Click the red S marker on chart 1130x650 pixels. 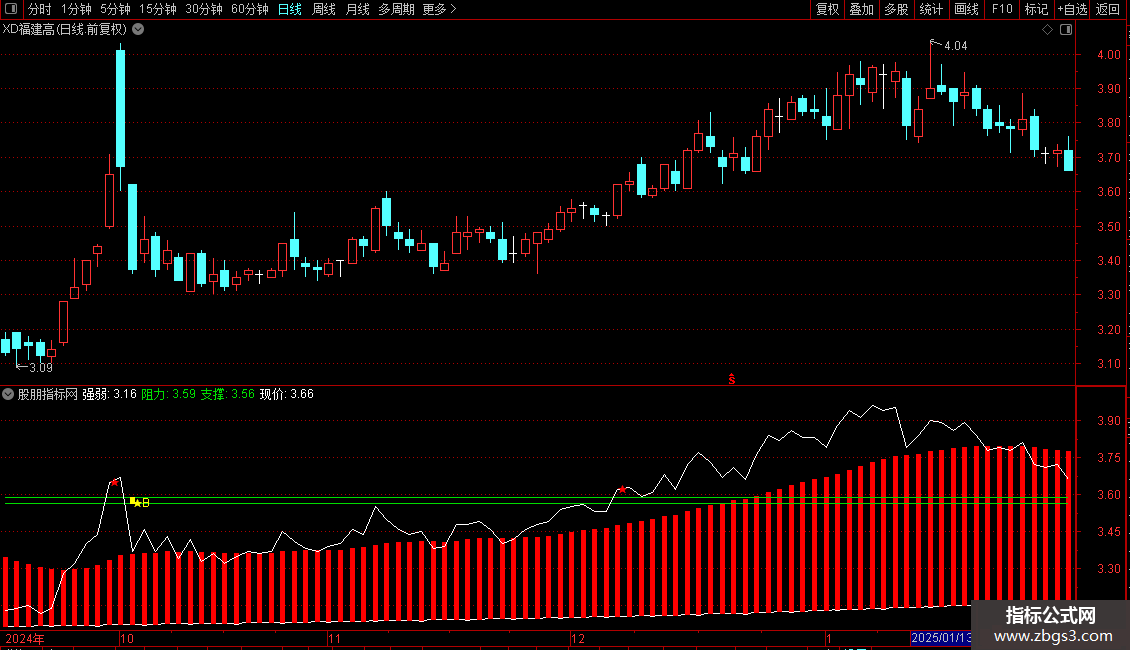pos(731,379)
